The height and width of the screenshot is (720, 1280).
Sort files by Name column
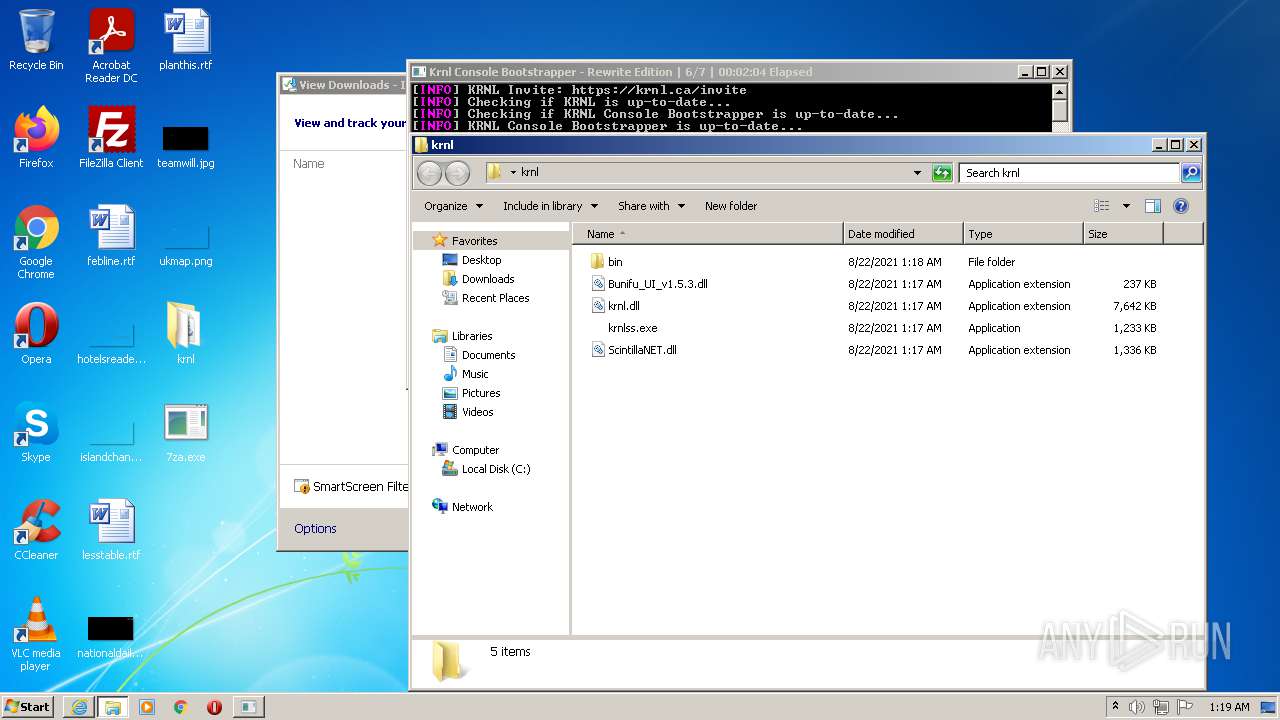click(708, 234)
